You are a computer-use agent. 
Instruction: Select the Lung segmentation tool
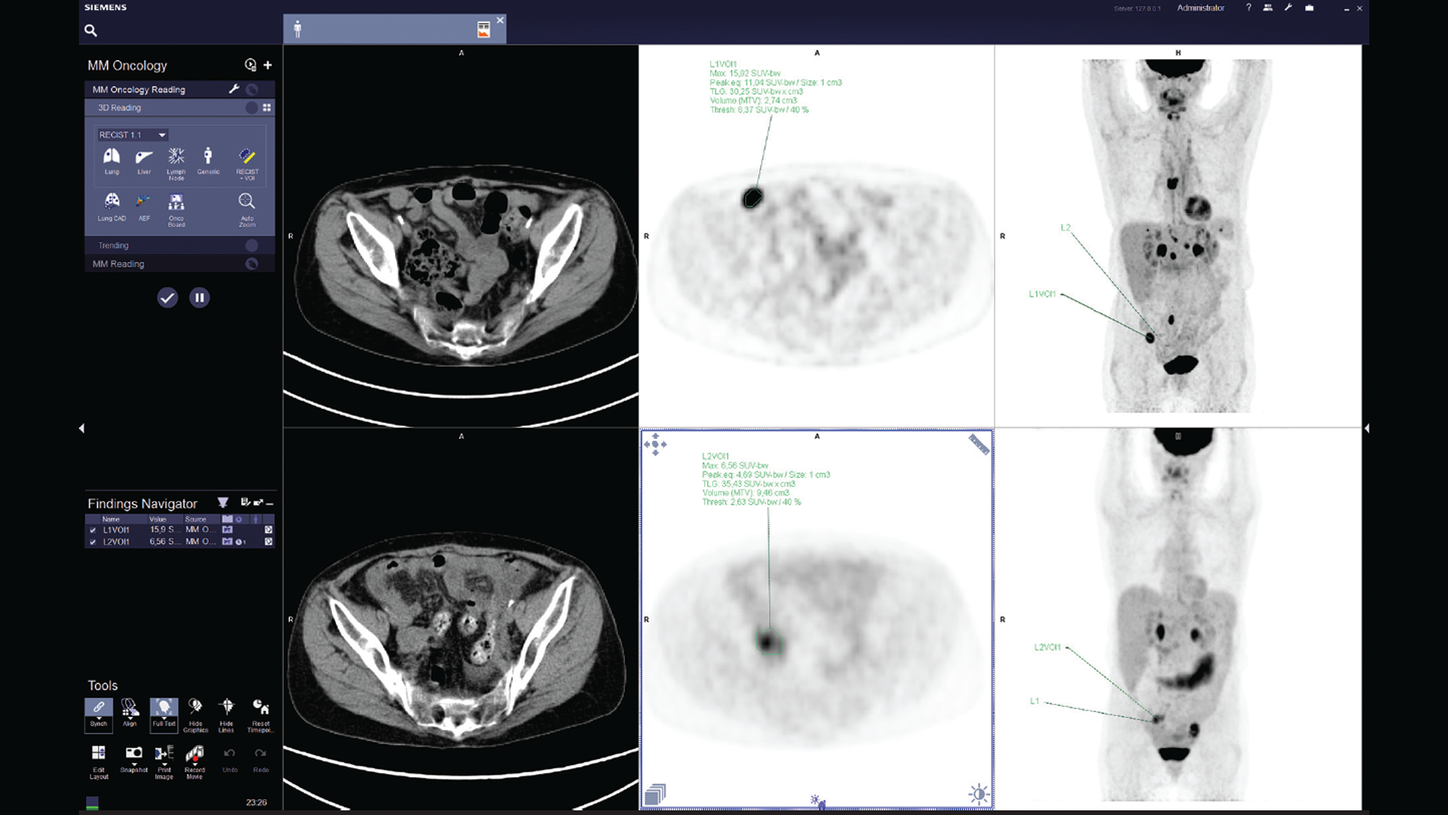point(112,158)
